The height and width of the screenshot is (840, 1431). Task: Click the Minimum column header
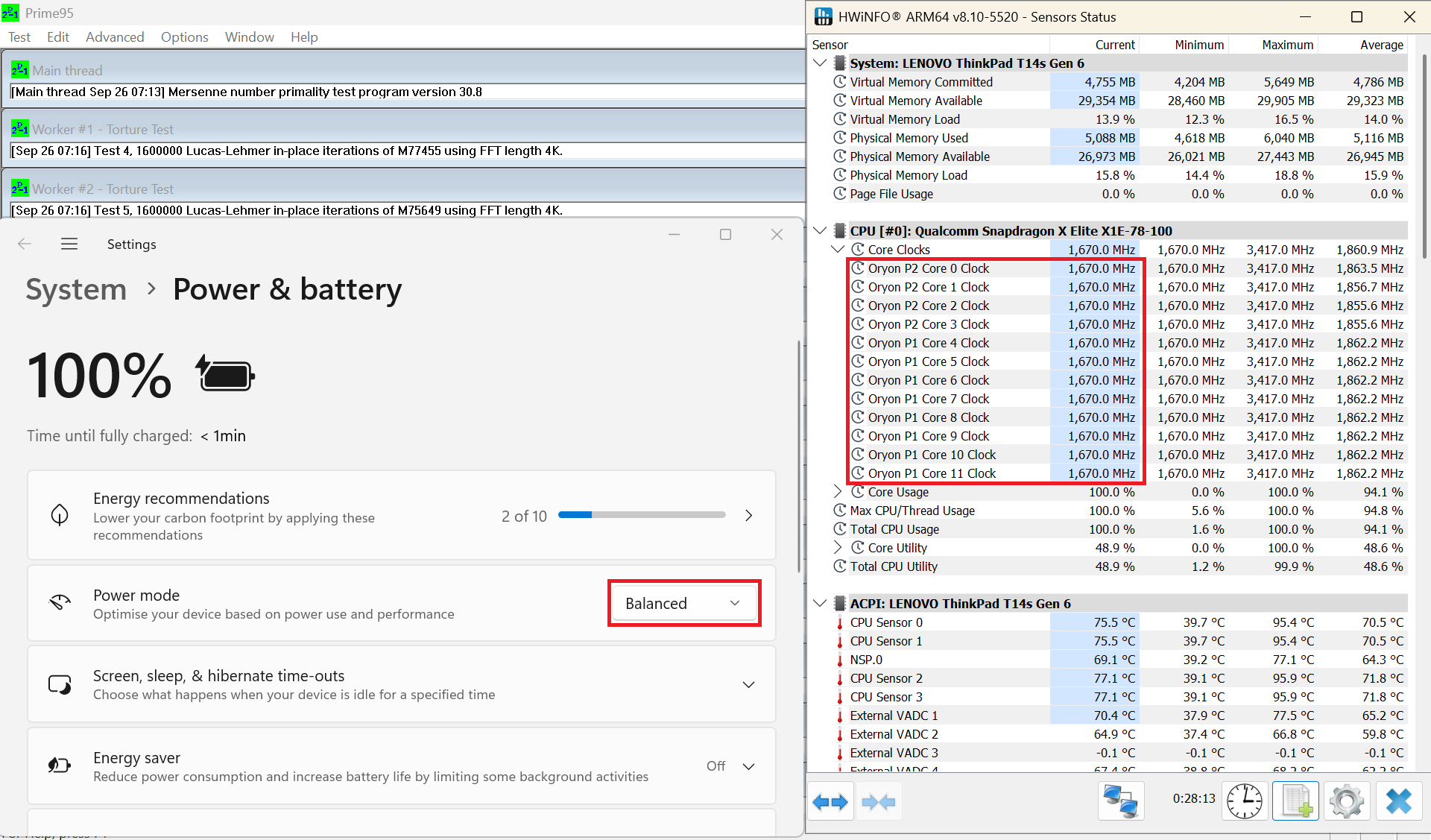(1184, 45)
